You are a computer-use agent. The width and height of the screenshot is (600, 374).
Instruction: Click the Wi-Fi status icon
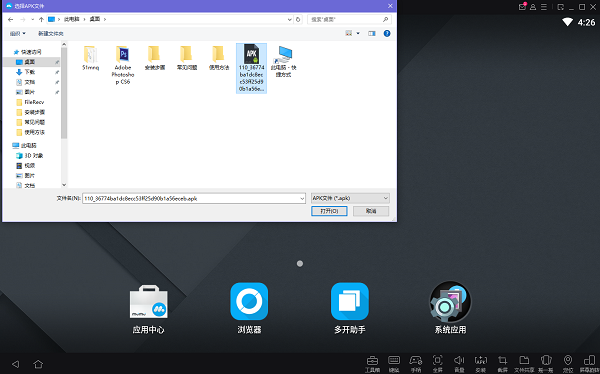point(567,22)
